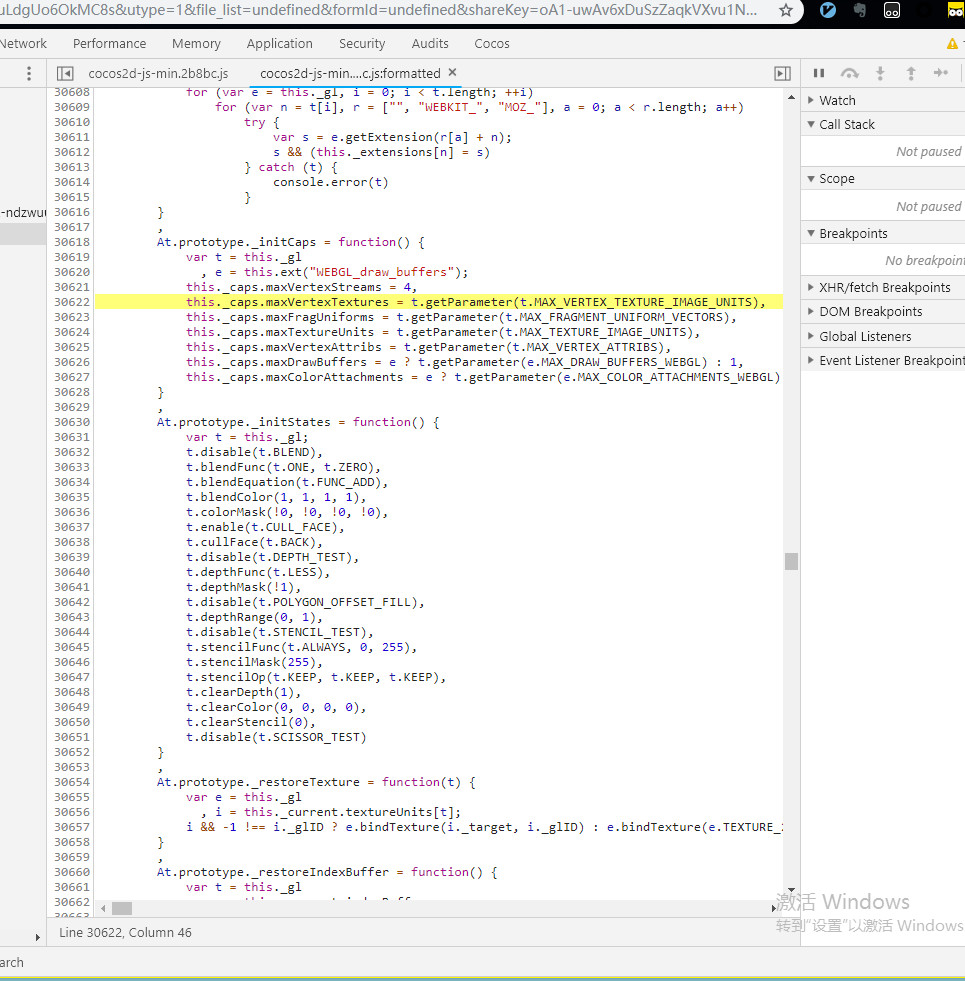Open the Cocos tab

click(491, 43)
